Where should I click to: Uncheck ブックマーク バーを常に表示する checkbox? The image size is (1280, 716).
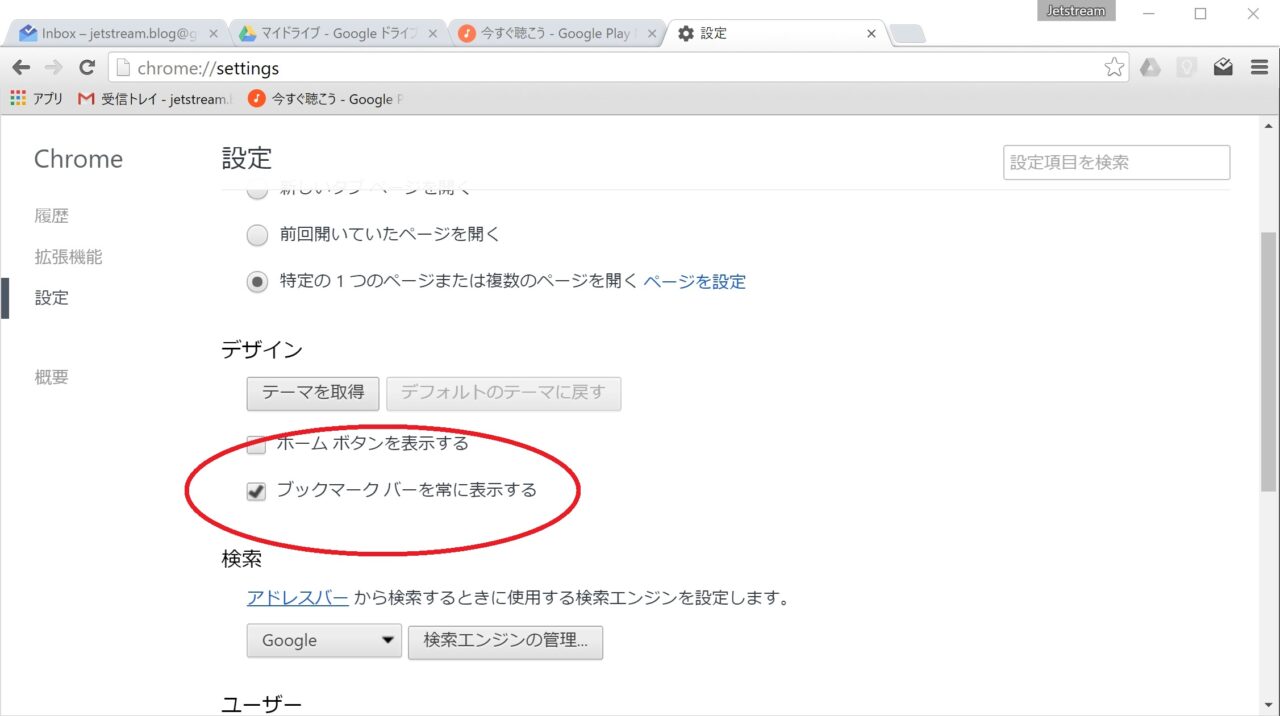(x=257, y=491)
